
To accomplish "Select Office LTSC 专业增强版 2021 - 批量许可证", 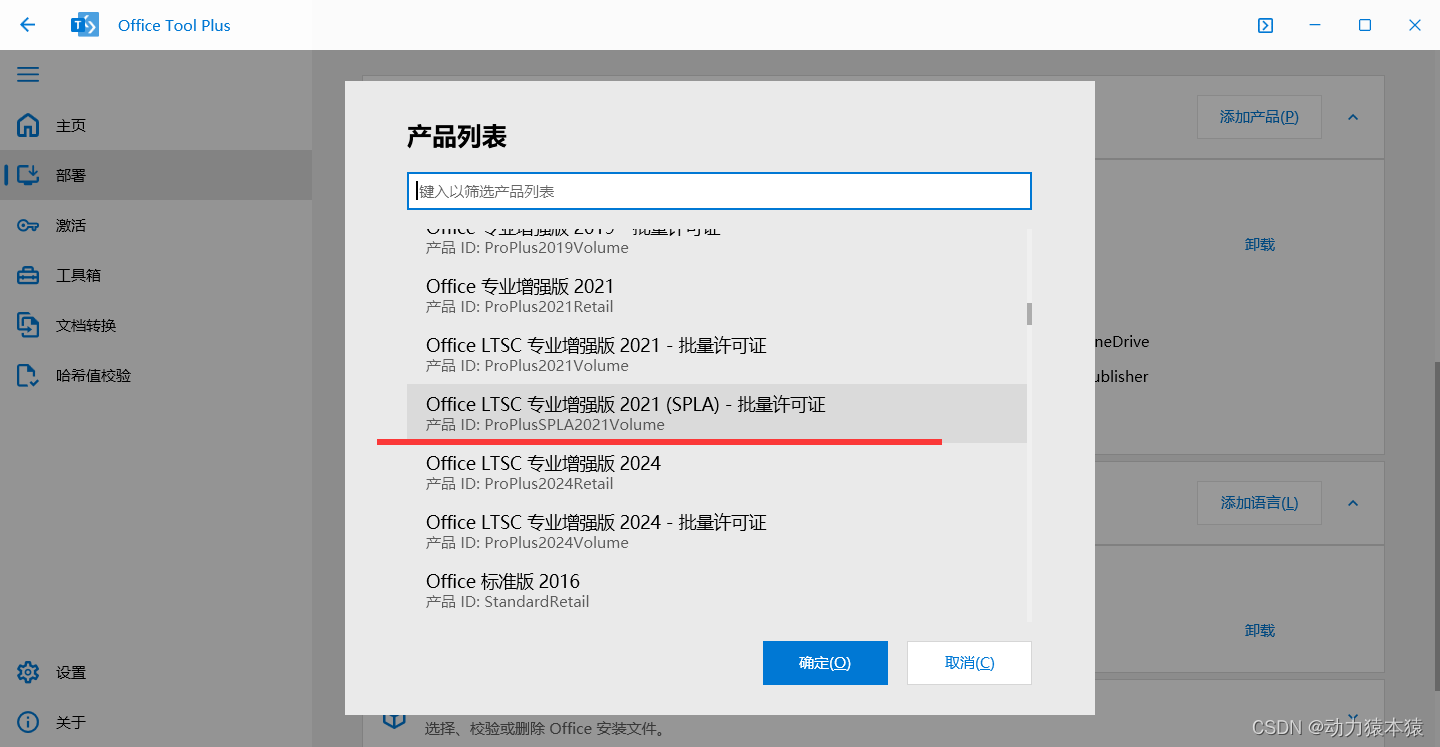I will point(717,354).
